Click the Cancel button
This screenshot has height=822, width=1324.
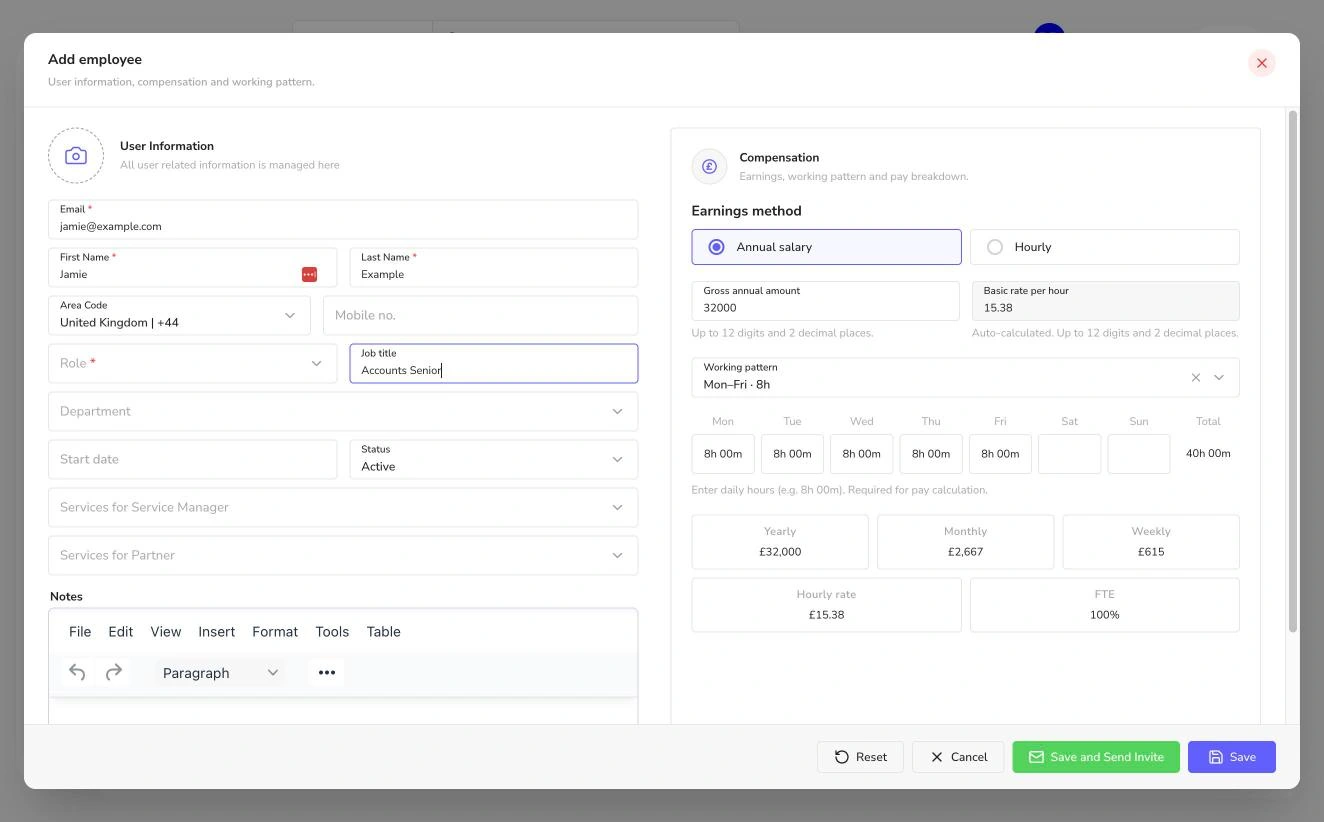click(x=958, y=757)
